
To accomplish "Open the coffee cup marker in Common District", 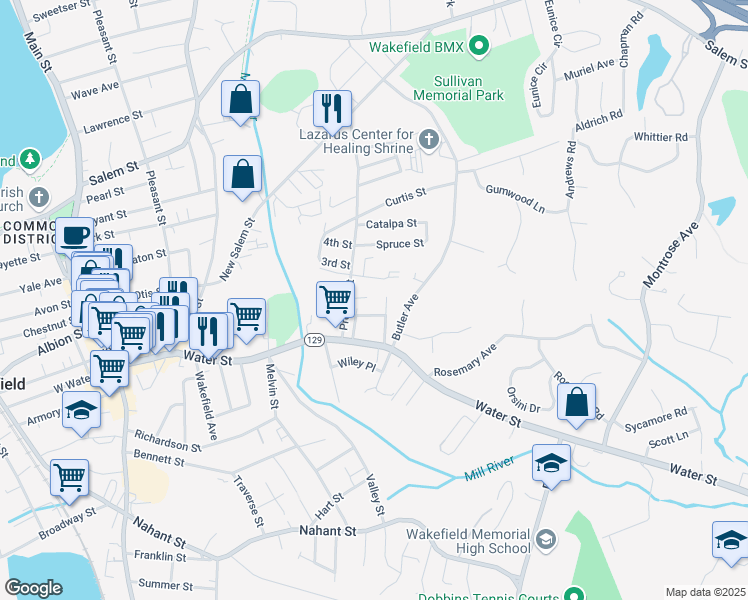I will click(75, 236).
